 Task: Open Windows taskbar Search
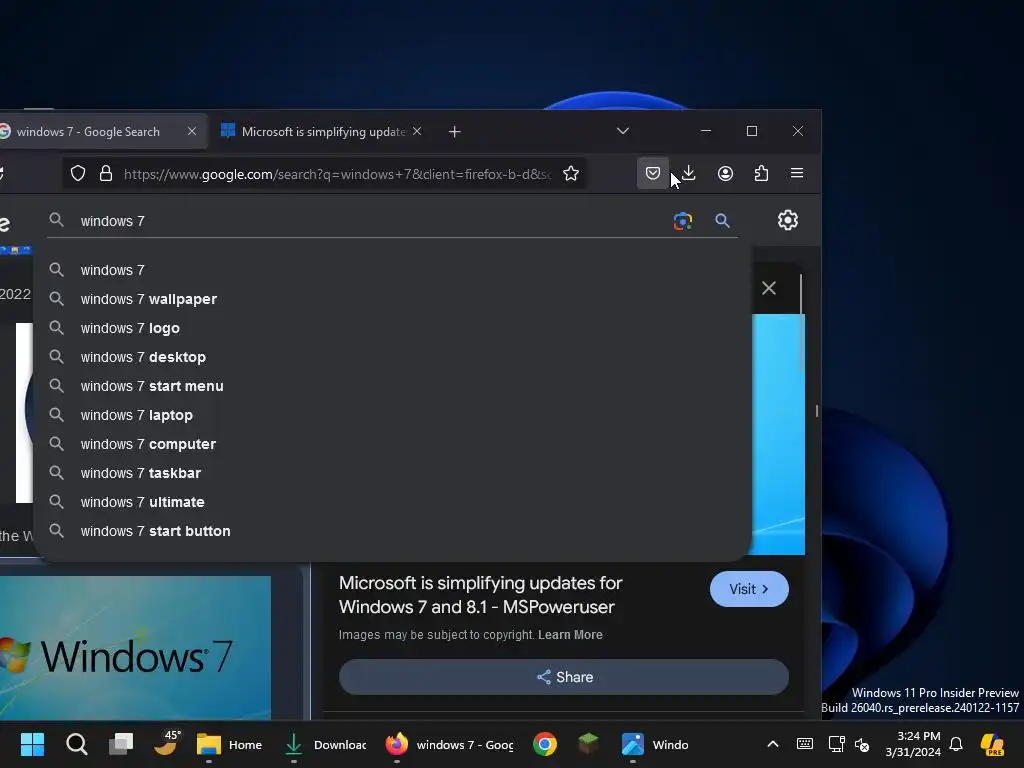[x=76, y=744]
